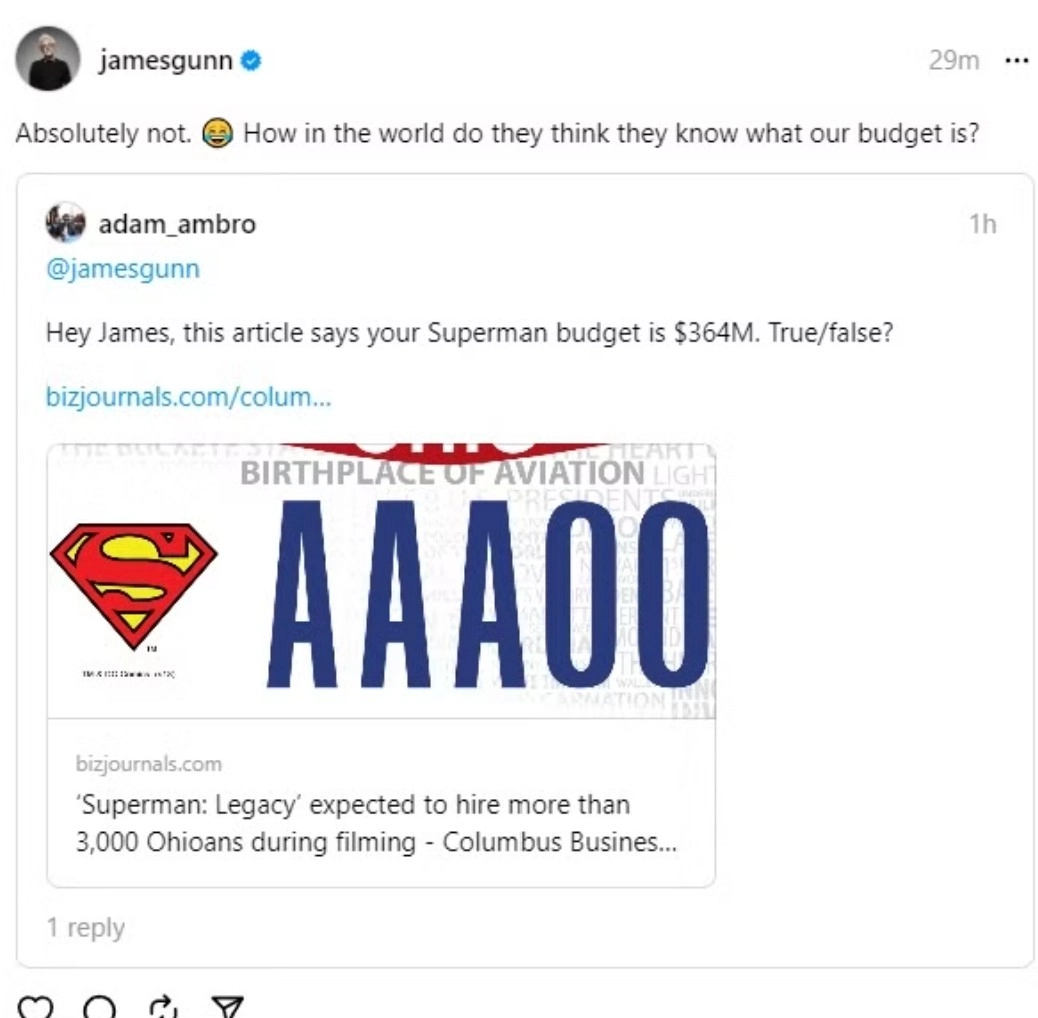Click the jamesgunn profile avatar
Viewport: 1038px width, 1018px height.
[48, 59]
